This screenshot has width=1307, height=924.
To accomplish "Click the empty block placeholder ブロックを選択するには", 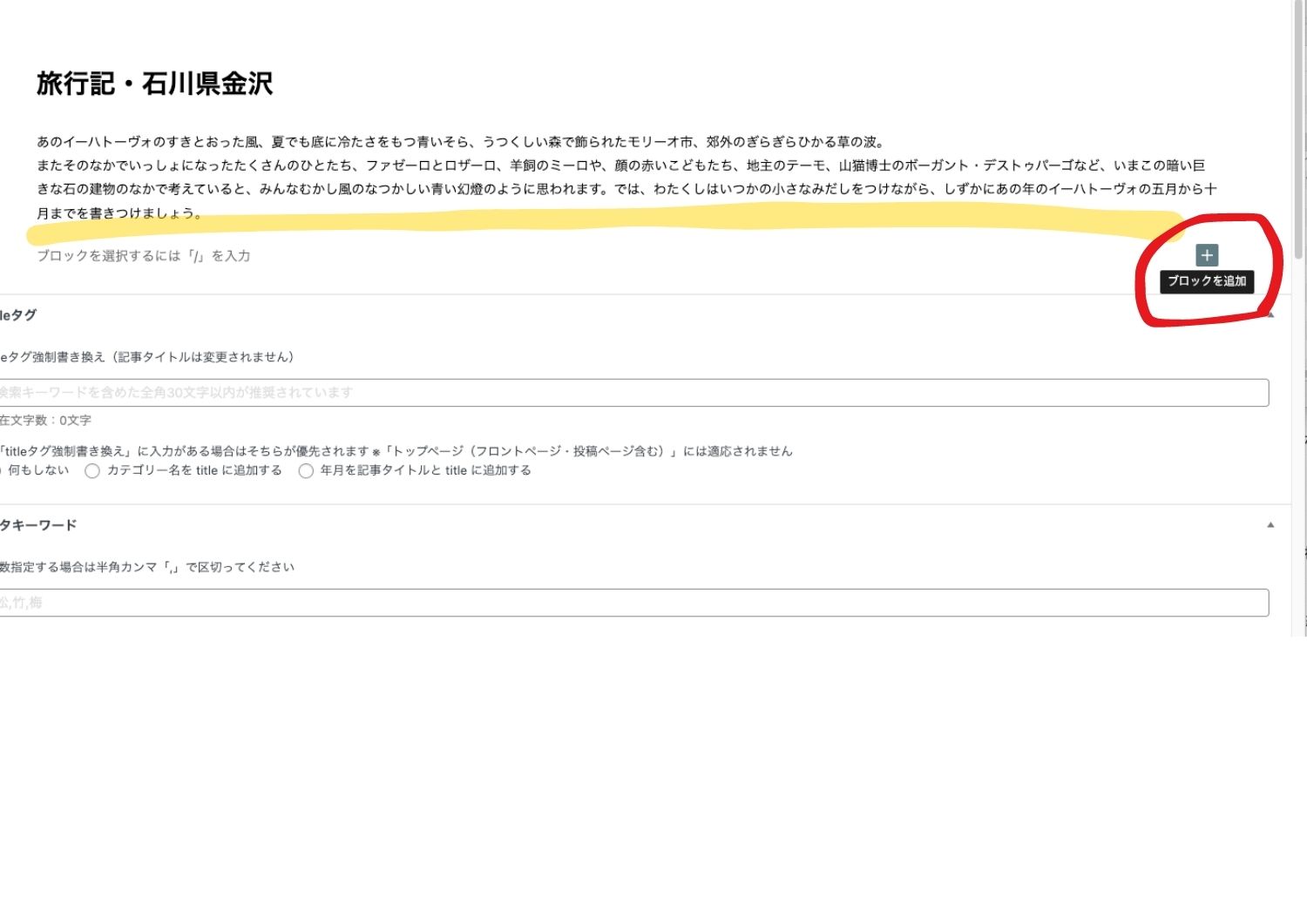I will coord(144,256).
